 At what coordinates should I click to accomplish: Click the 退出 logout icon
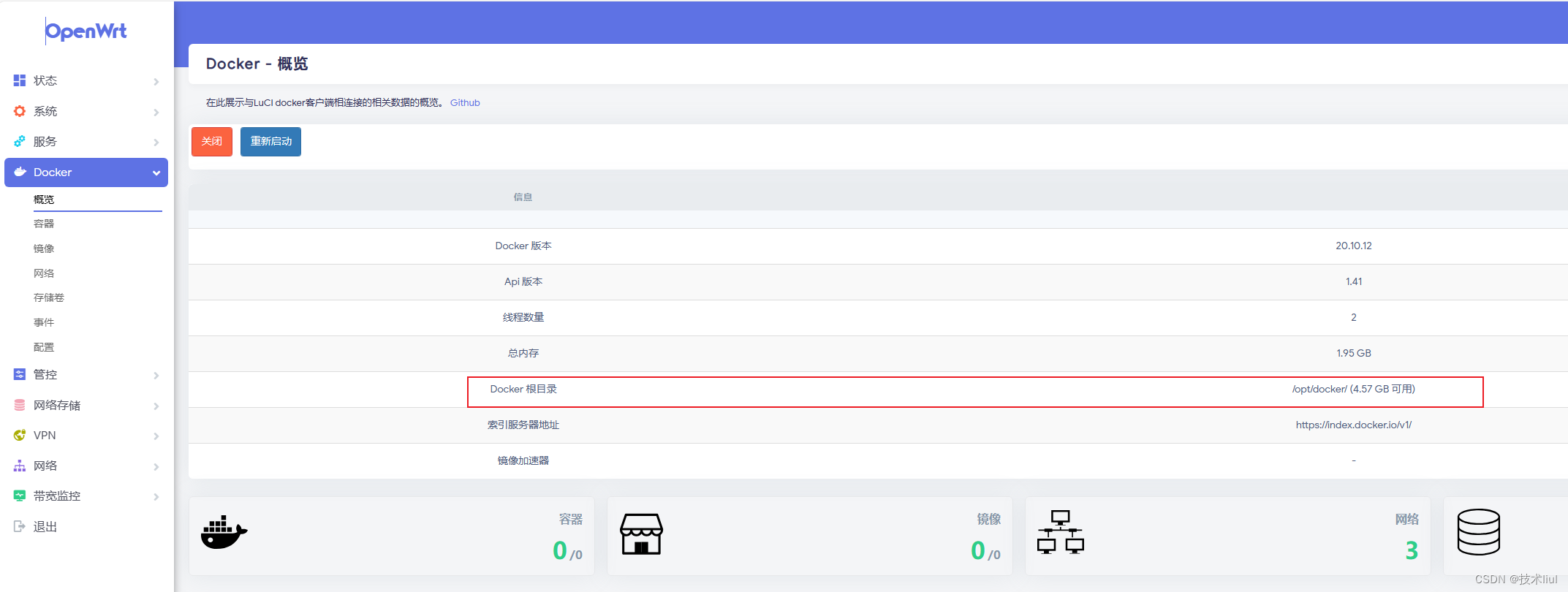pos(20,526)
